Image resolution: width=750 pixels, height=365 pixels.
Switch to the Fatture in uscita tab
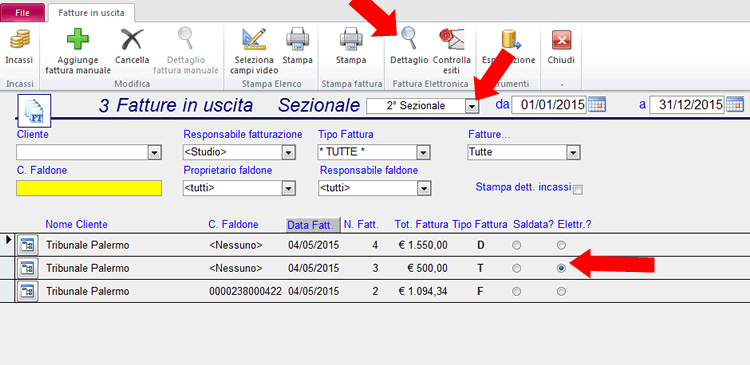[x=91, y=13]
